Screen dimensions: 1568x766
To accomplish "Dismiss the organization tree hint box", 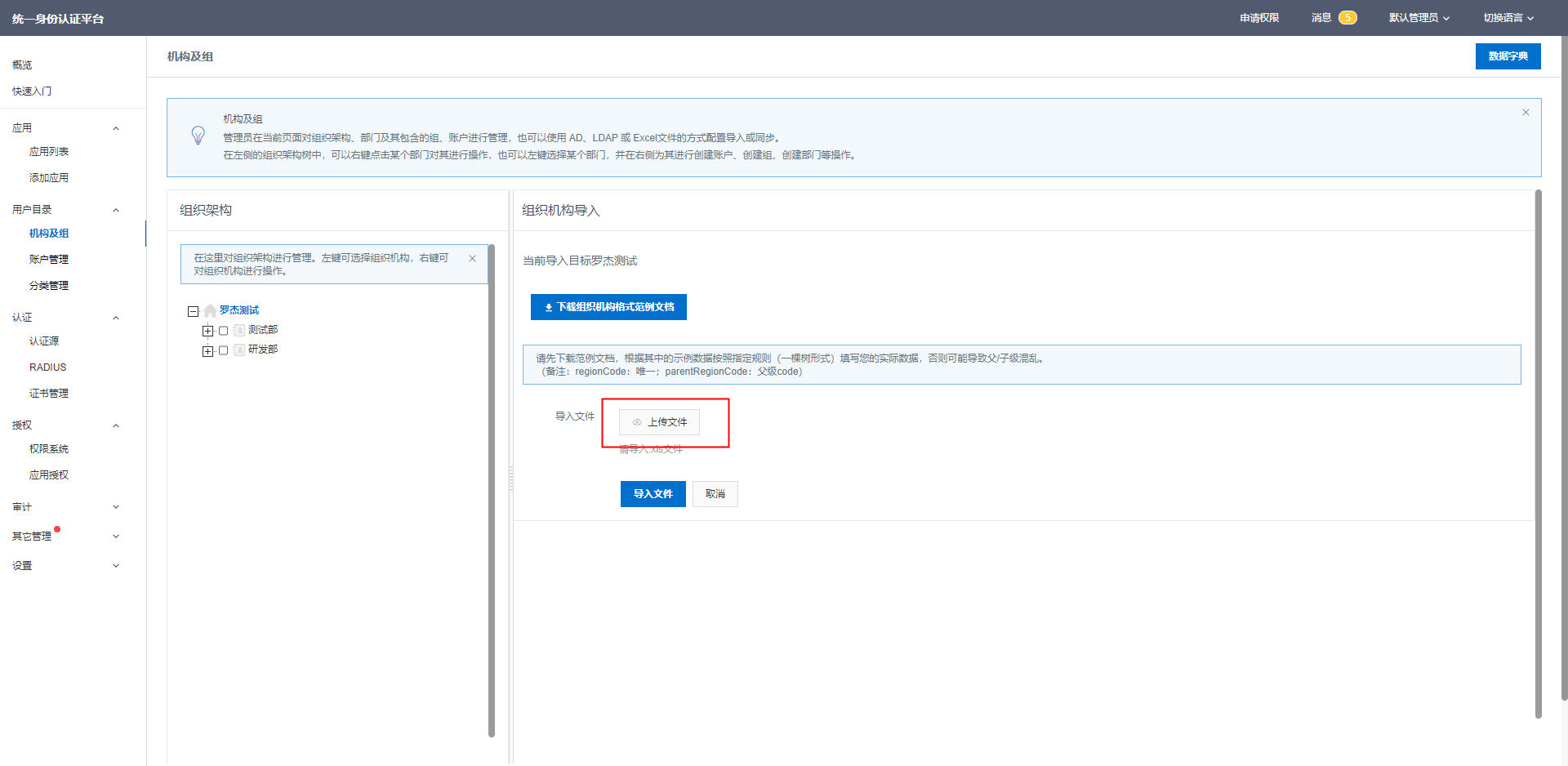I will pos(472,259).
